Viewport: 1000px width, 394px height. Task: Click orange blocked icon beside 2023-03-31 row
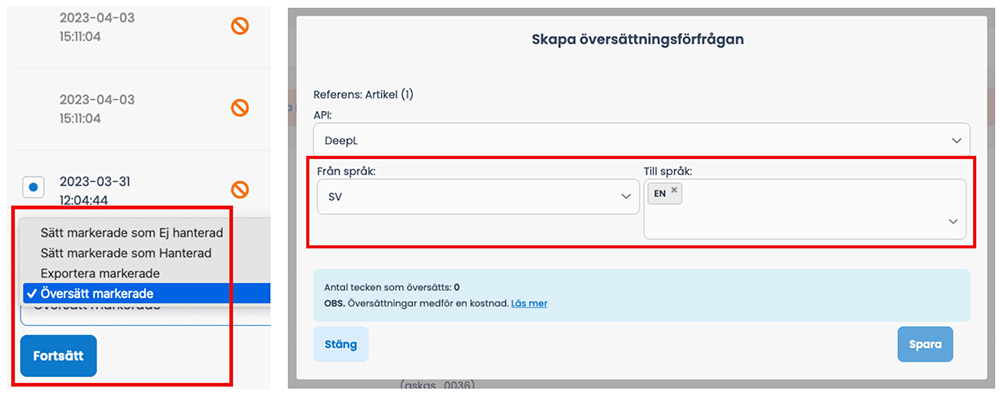coord(240,189)
